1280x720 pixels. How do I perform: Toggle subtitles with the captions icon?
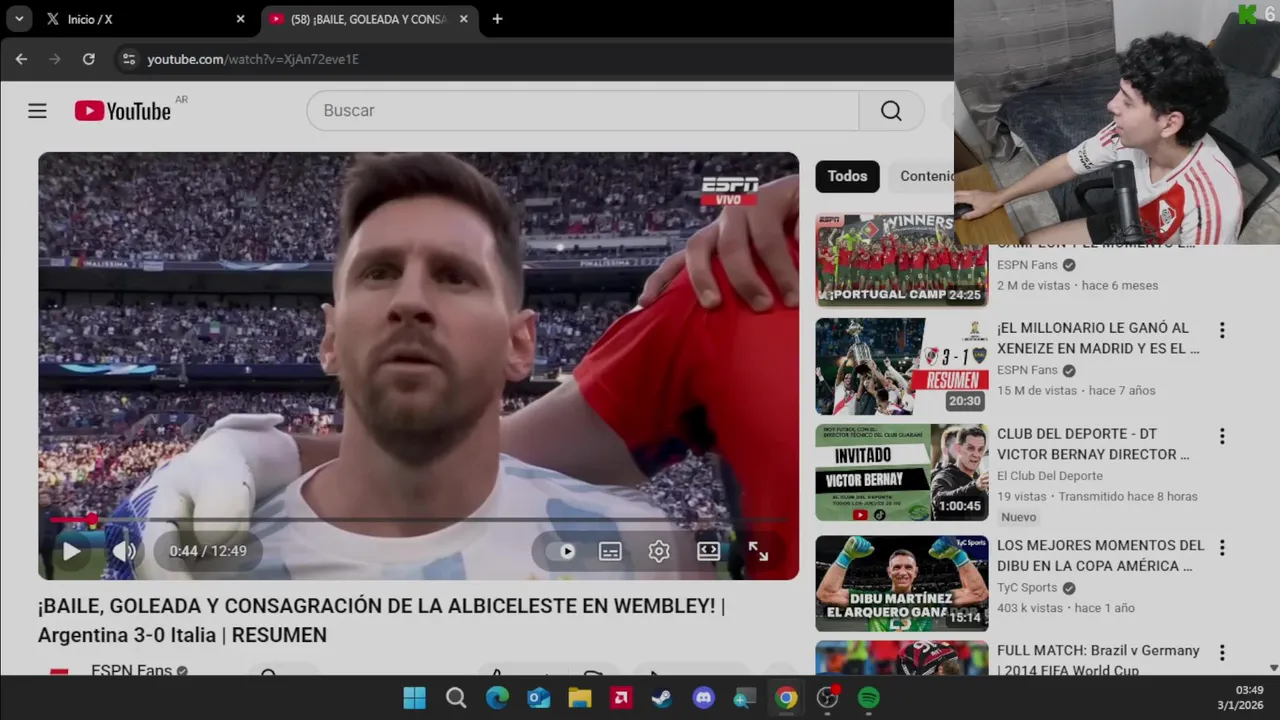[610, 551]
